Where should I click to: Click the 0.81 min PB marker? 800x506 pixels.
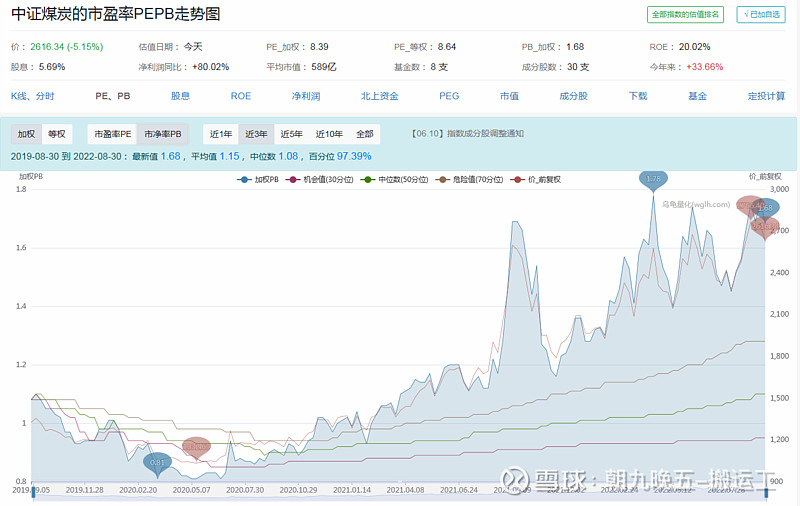[x=158, y=463]
